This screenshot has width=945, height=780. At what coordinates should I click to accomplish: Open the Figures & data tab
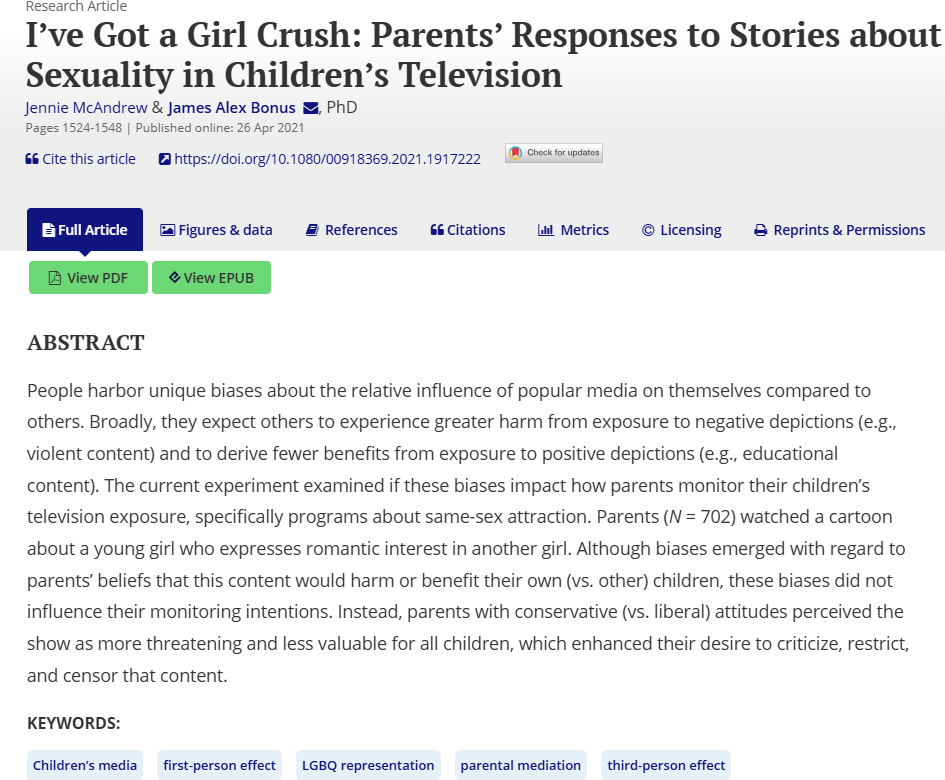tap(216, 230)
